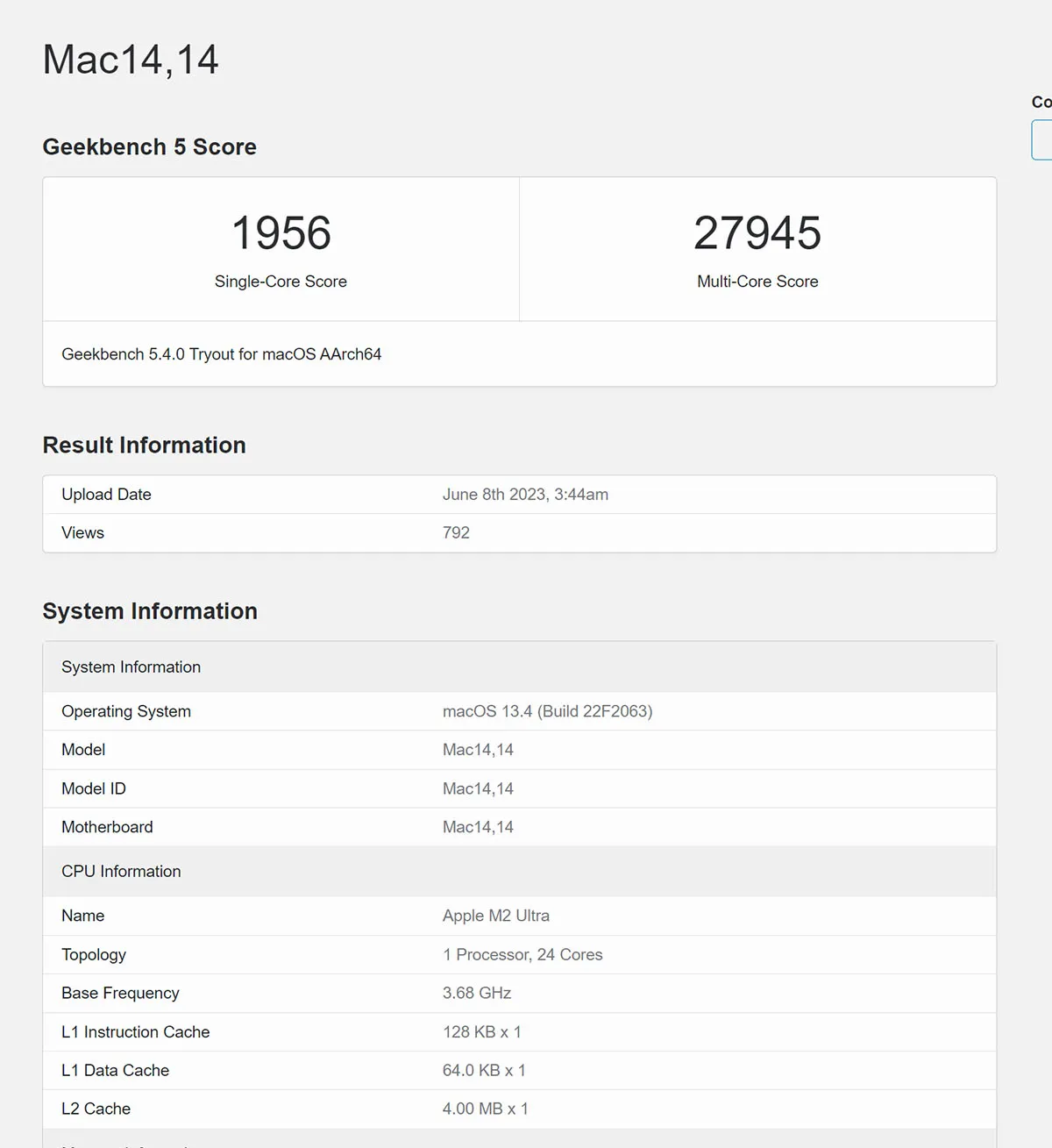Select the 4.00 MB x 1 value
Screen dimensions: 1052x1148
coord(486,1109)
